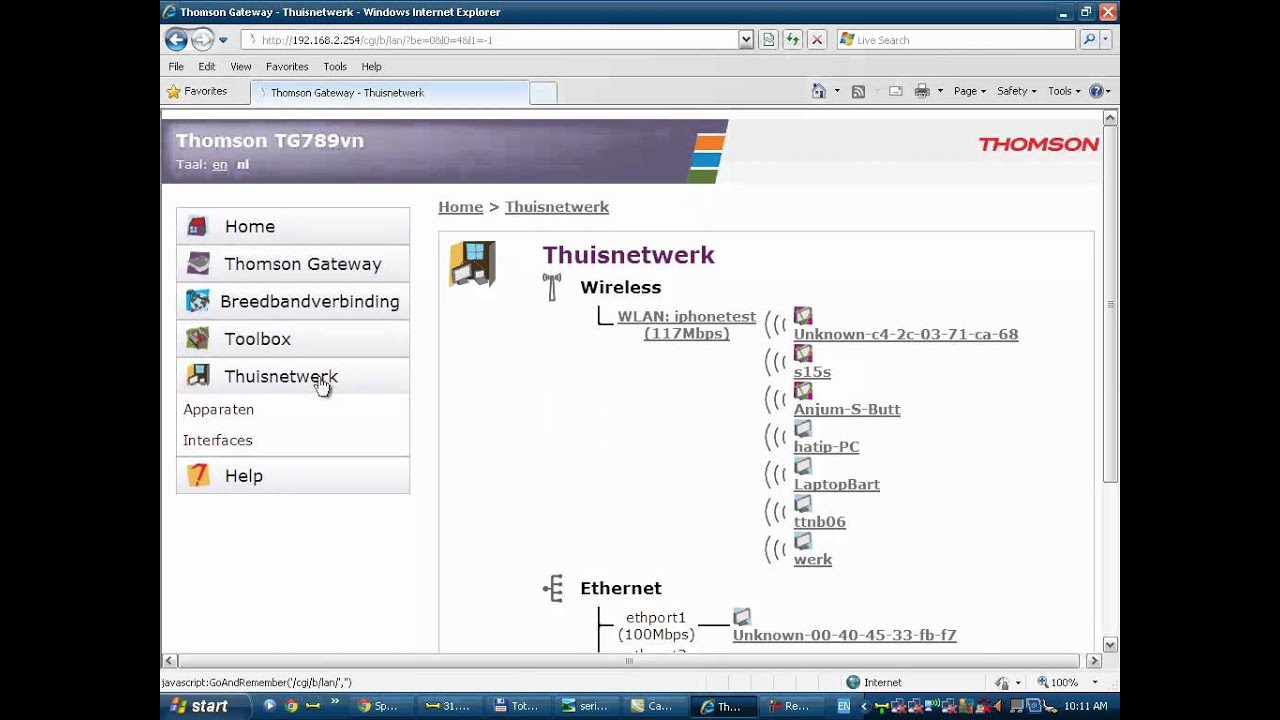Click the Thomson Gateway sidebar icon
Viewport: 1280px width, 720px height.
click(x=198, y=264)
